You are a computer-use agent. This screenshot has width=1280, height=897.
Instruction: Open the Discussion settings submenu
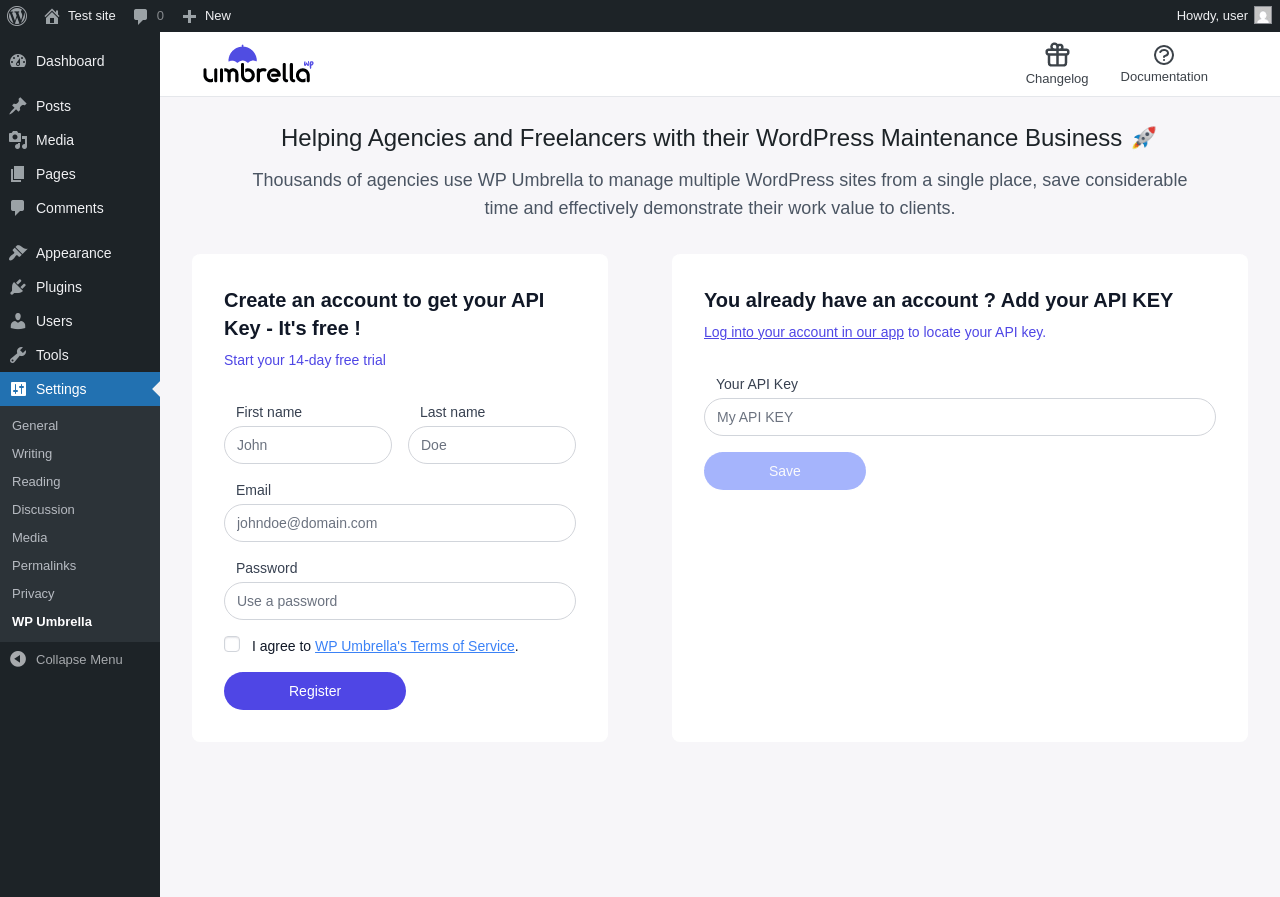point(80,509)
